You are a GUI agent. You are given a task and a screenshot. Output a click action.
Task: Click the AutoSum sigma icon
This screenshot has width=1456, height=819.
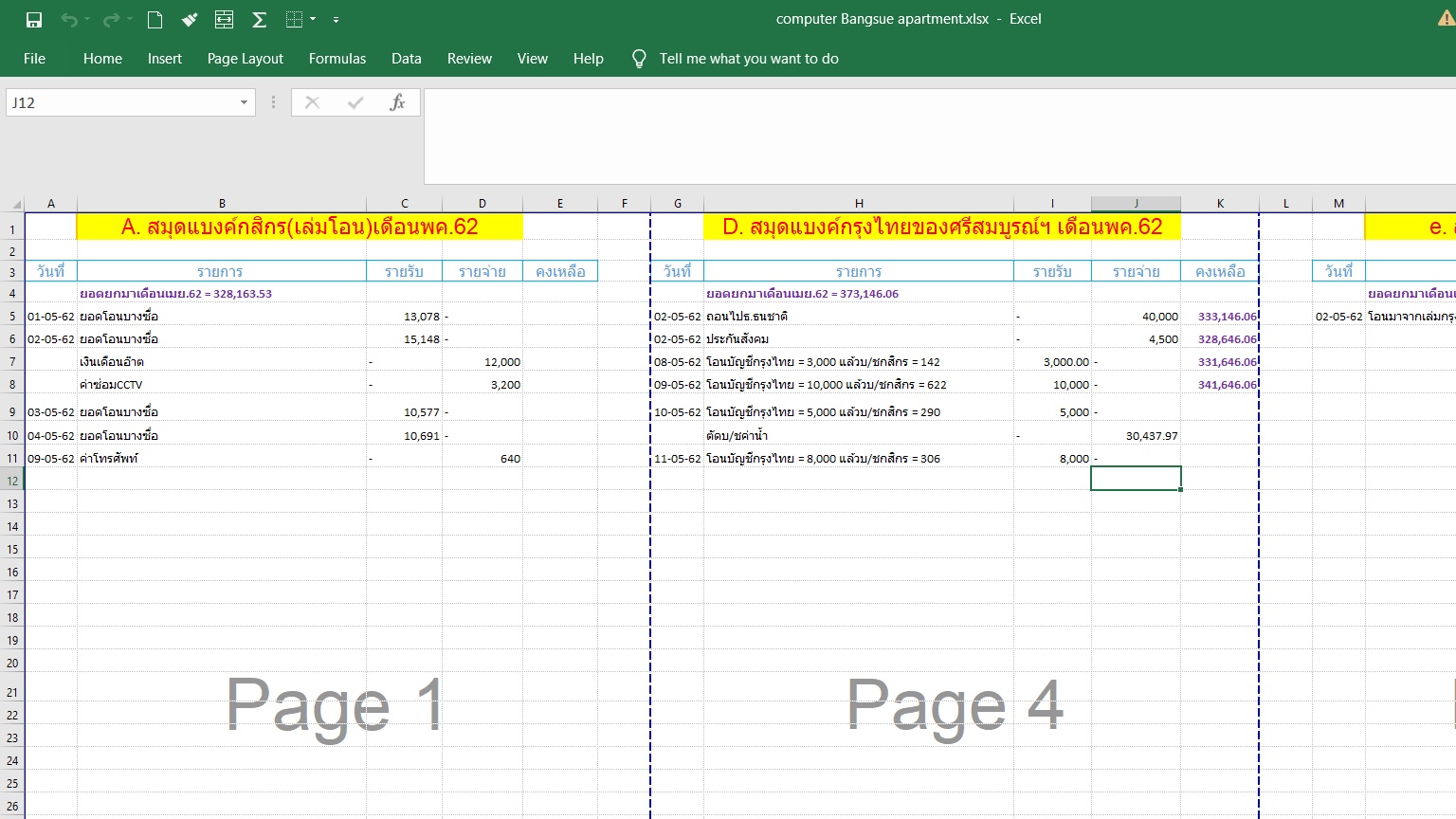[x=259, y=19]
